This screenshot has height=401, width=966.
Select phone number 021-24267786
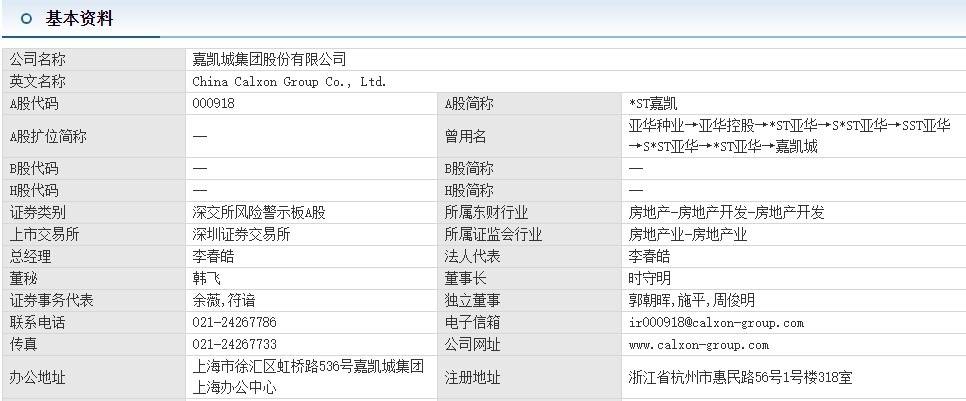[x=235, y=323]
